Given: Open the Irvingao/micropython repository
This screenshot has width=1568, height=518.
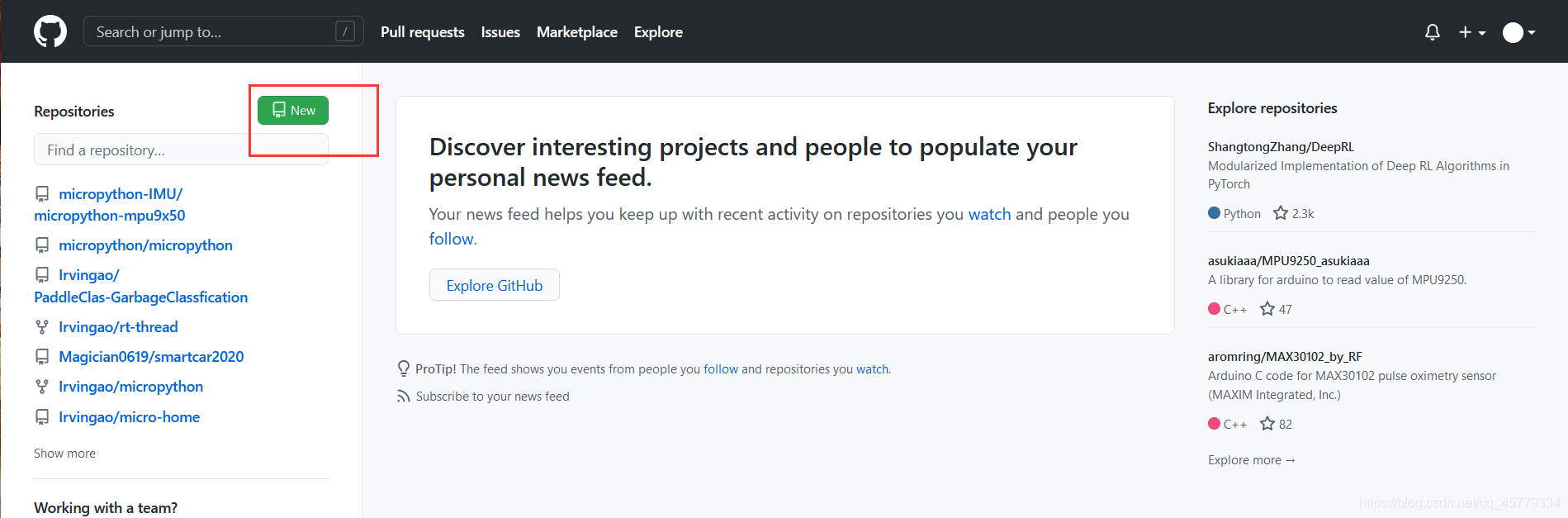Looking at the screenshot, I should coord(130,387).
